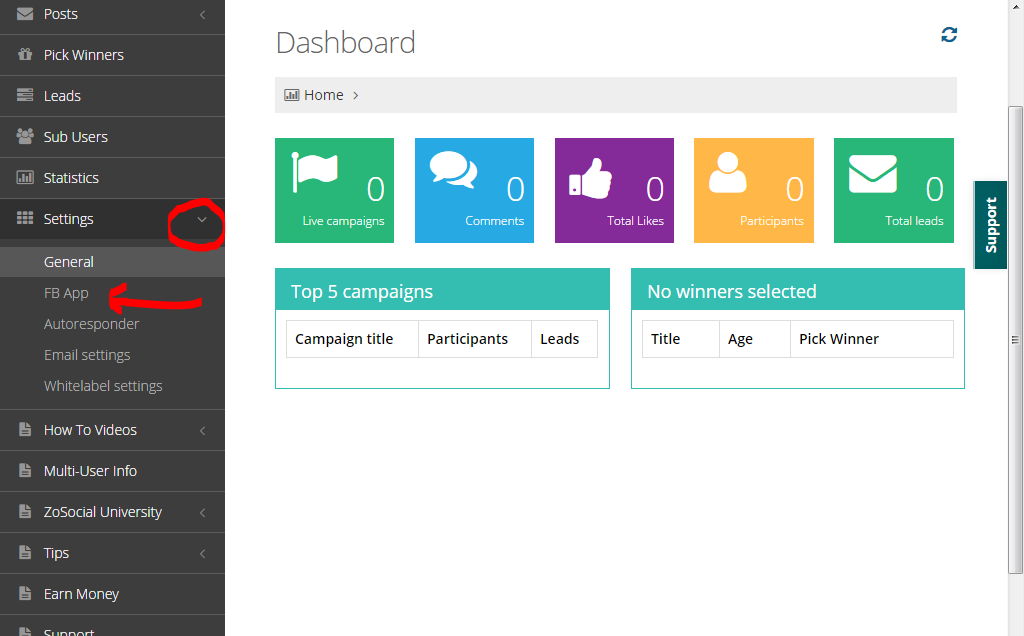Click the speech bubbles icon on Comments tile
The height and width of the screenshot is (636, 1024).
pos(453,170)
